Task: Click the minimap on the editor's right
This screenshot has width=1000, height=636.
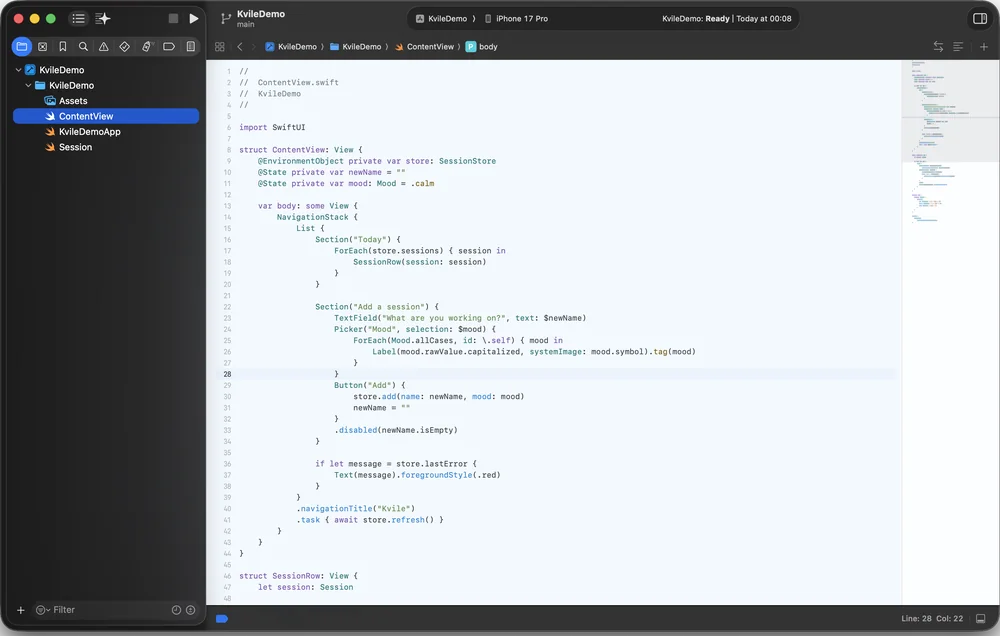Action: [950, 332]
